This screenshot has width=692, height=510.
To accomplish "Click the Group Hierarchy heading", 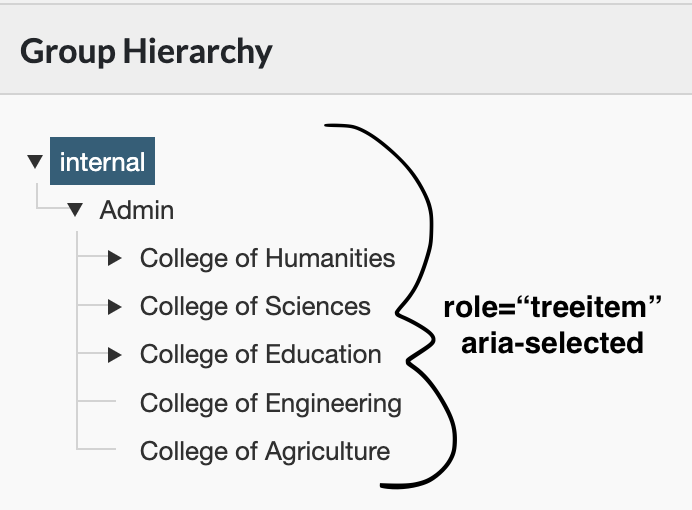I will [146, 52].
